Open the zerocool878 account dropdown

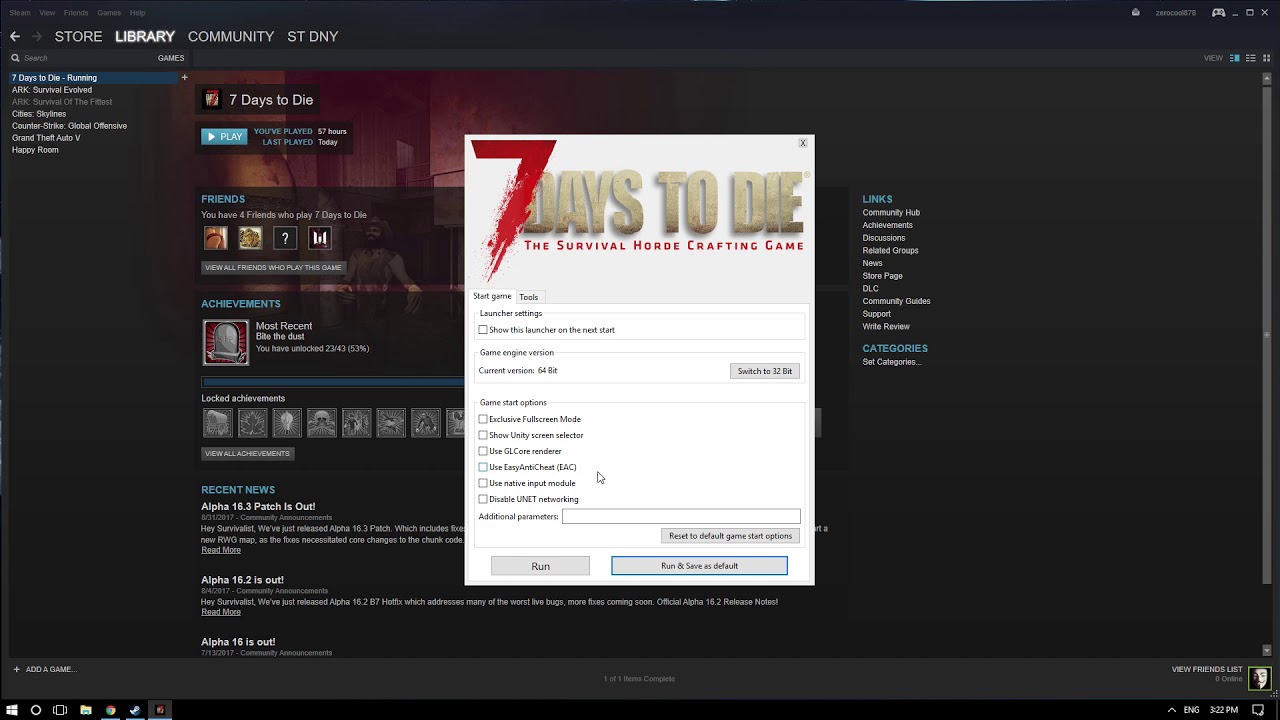click(1176, 13)
